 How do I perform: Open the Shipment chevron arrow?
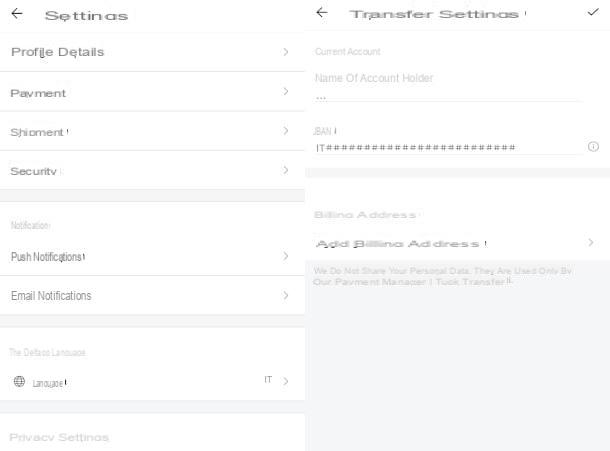[286, 131]
